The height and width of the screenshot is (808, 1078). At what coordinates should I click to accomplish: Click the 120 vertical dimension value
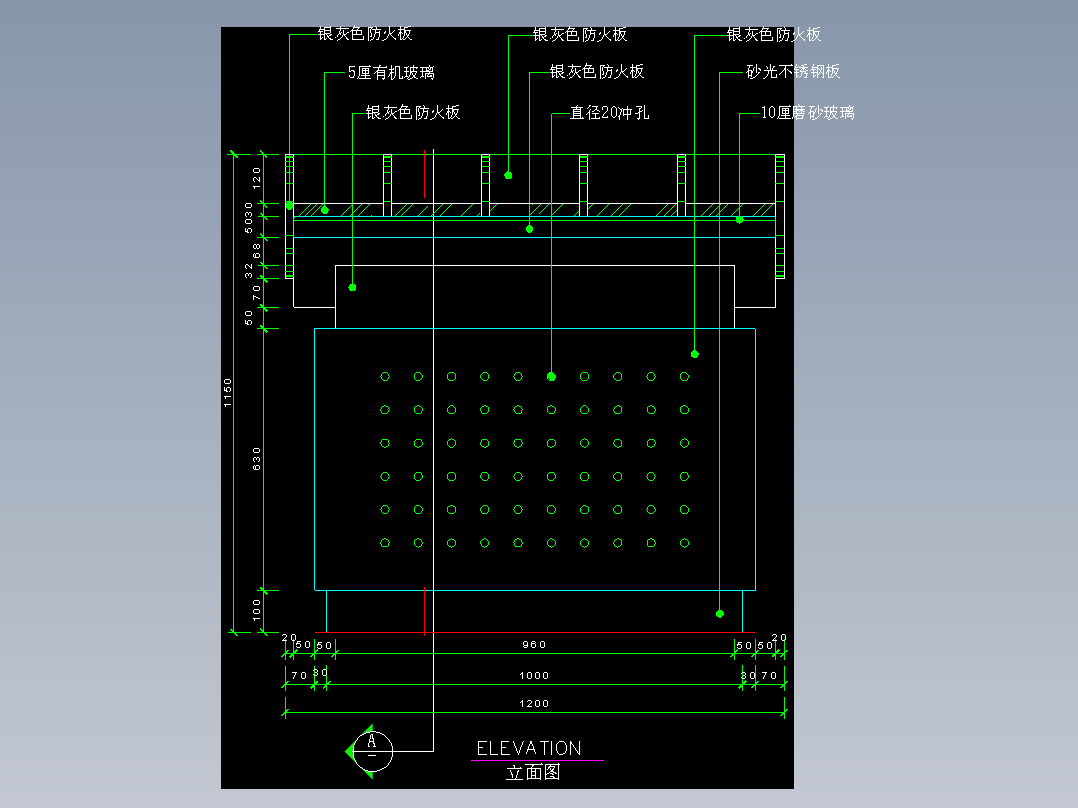pyautogui.click(x=256, y=178)
